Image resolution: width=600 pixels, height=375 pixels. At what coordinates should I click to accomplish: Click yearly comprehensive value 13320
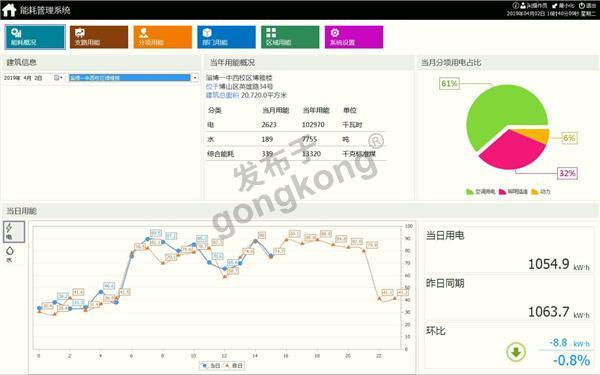tap(311, 154)
